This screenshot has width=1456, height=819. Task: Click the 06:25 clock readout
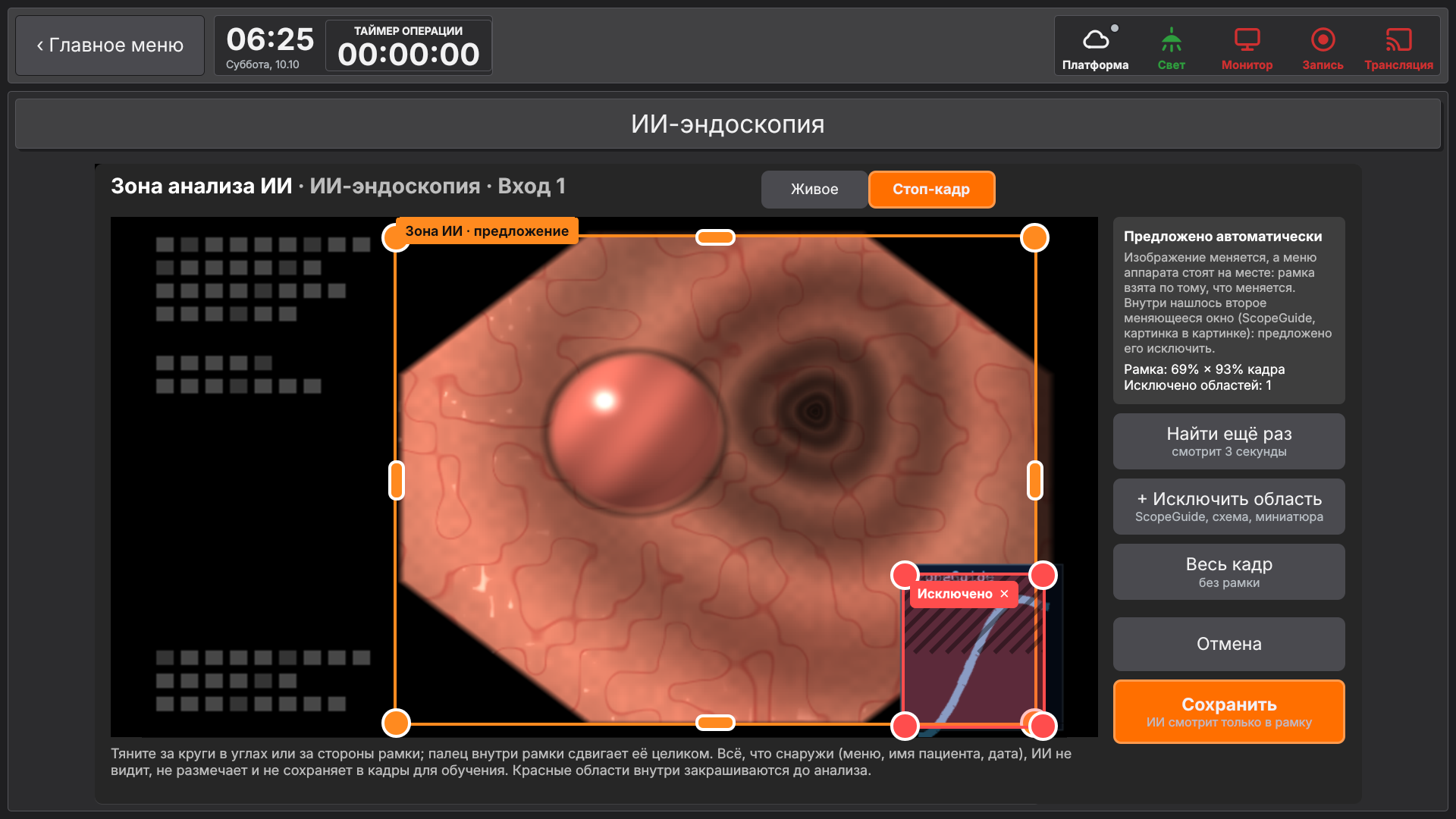pos(270,39)
